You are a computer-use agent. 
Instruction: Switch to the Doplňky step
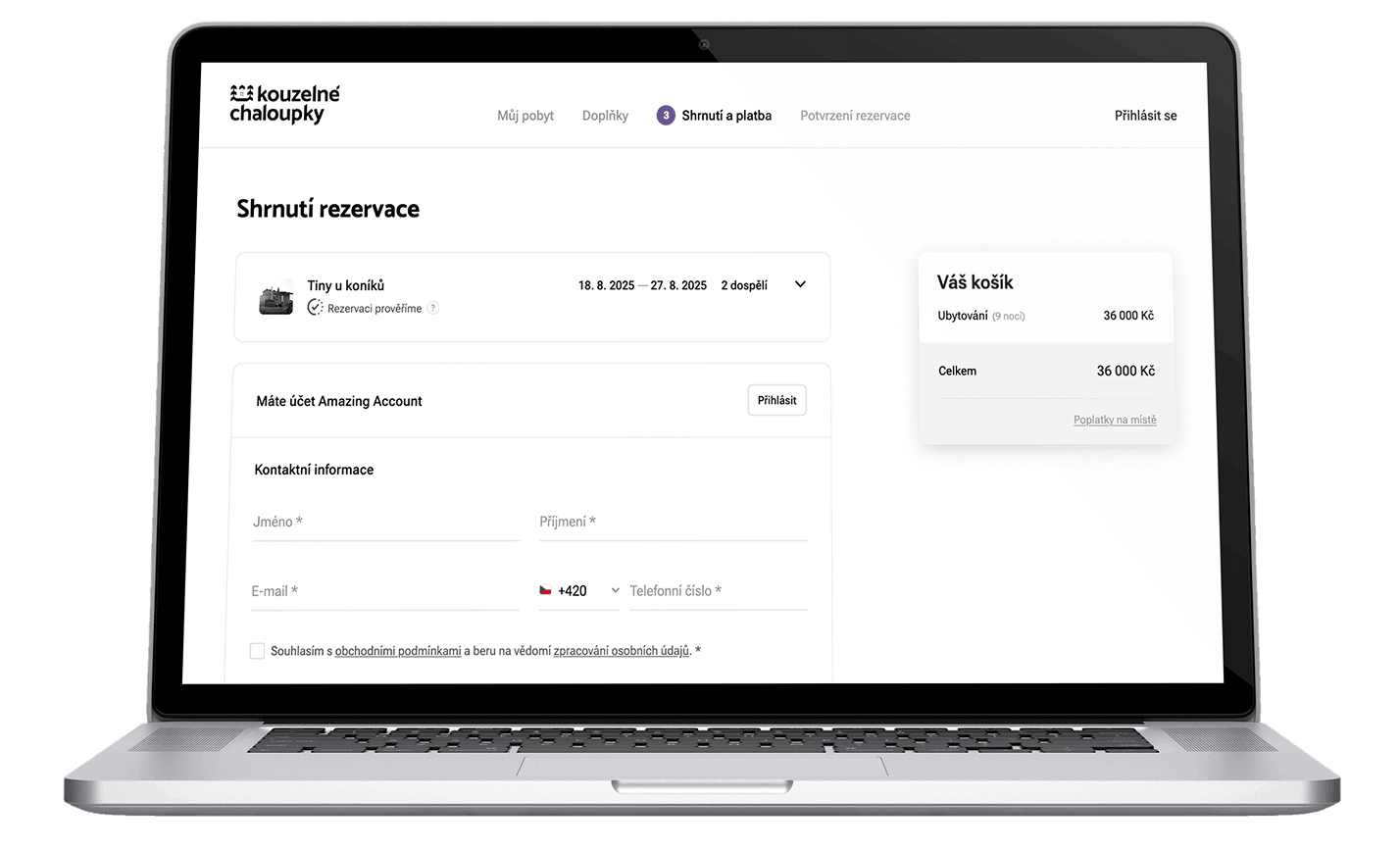(605, 116)
